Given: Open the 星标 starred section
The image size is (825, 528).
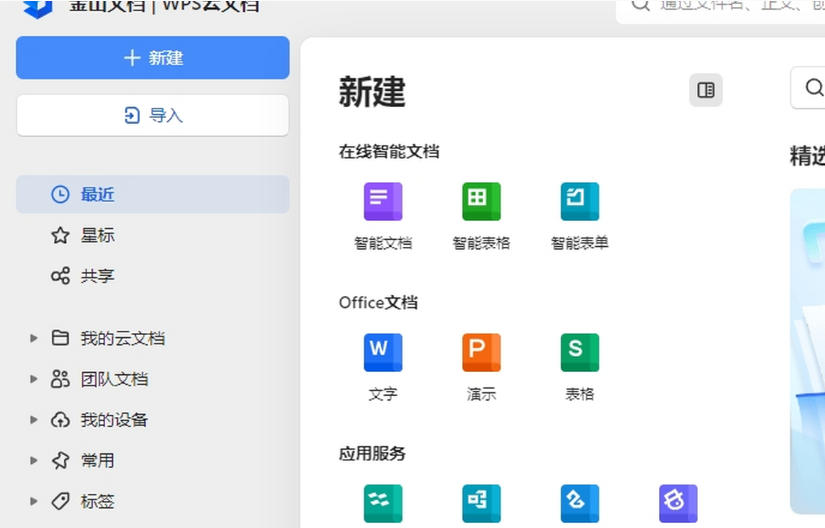Looking at the screenshot, I should 97,235.
